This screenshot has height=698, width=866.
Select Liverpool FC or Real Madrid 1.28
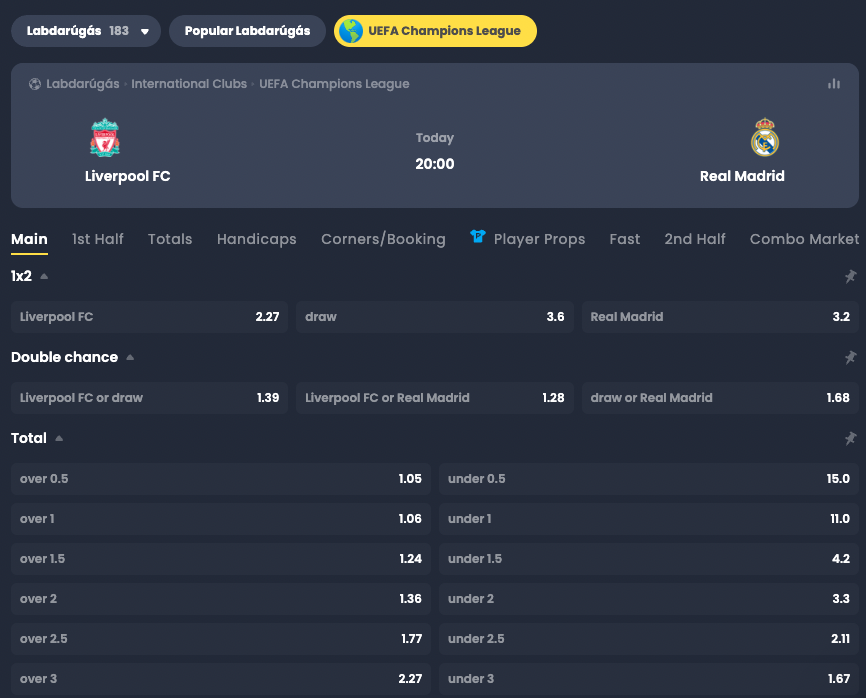[x=435, y=398]
